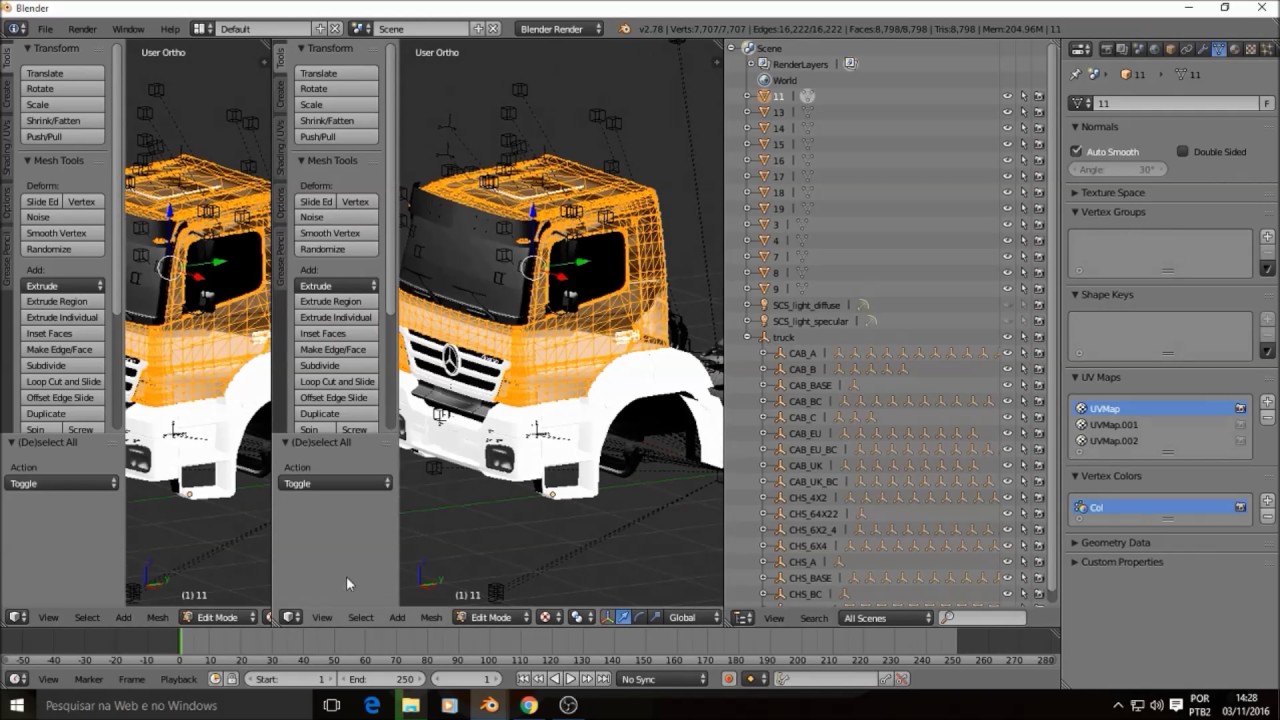Open the No Sync dropdown in the timeline

(662, 679)
